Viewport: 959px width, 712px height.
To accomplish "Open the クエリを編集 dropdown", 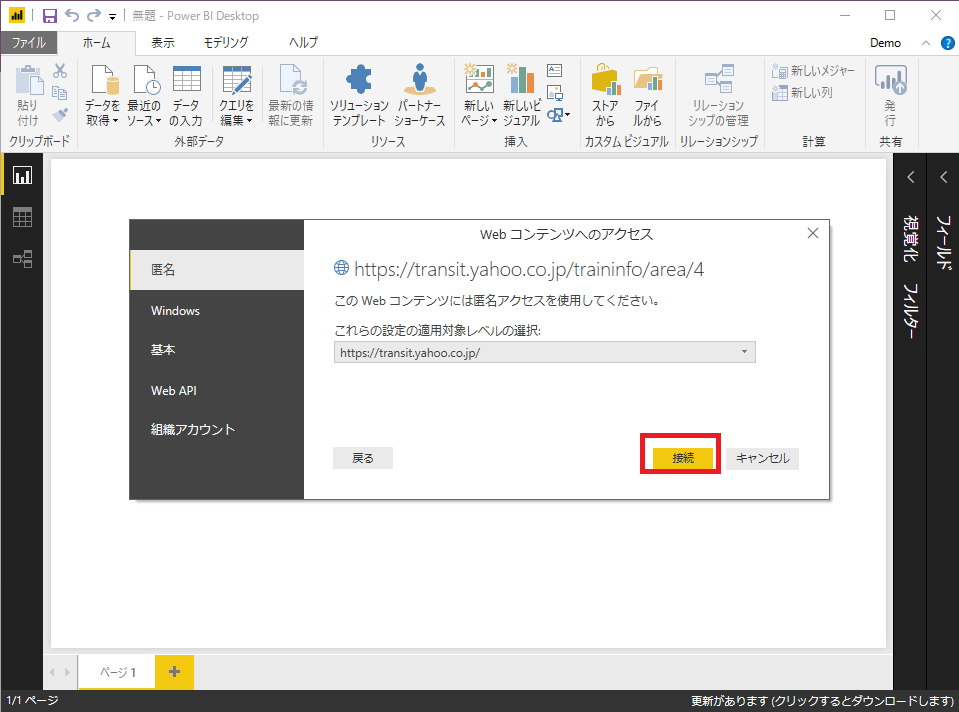I will click(x=237, y=95).
